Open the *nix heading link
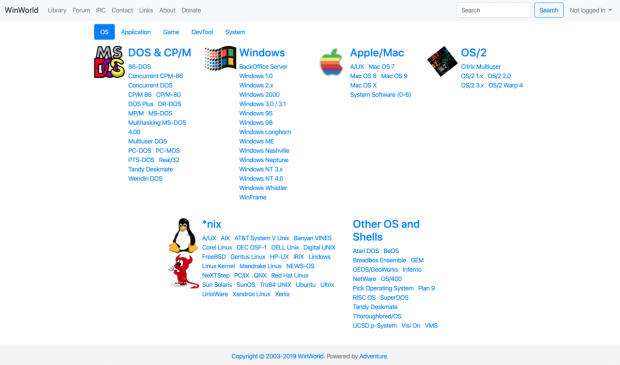Screen dimensions: 620x365 [x=212, y=224]
